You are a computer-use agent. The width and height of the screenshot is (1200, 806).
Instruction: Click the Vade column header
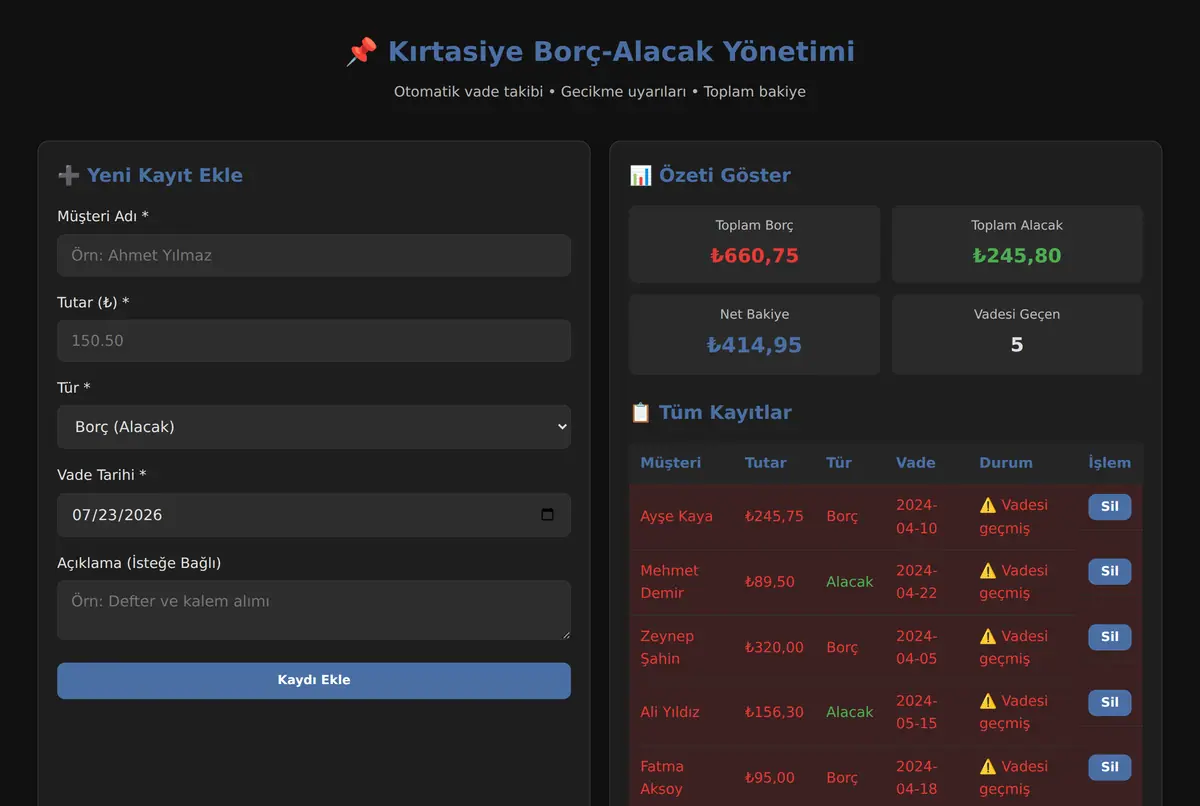916,463
